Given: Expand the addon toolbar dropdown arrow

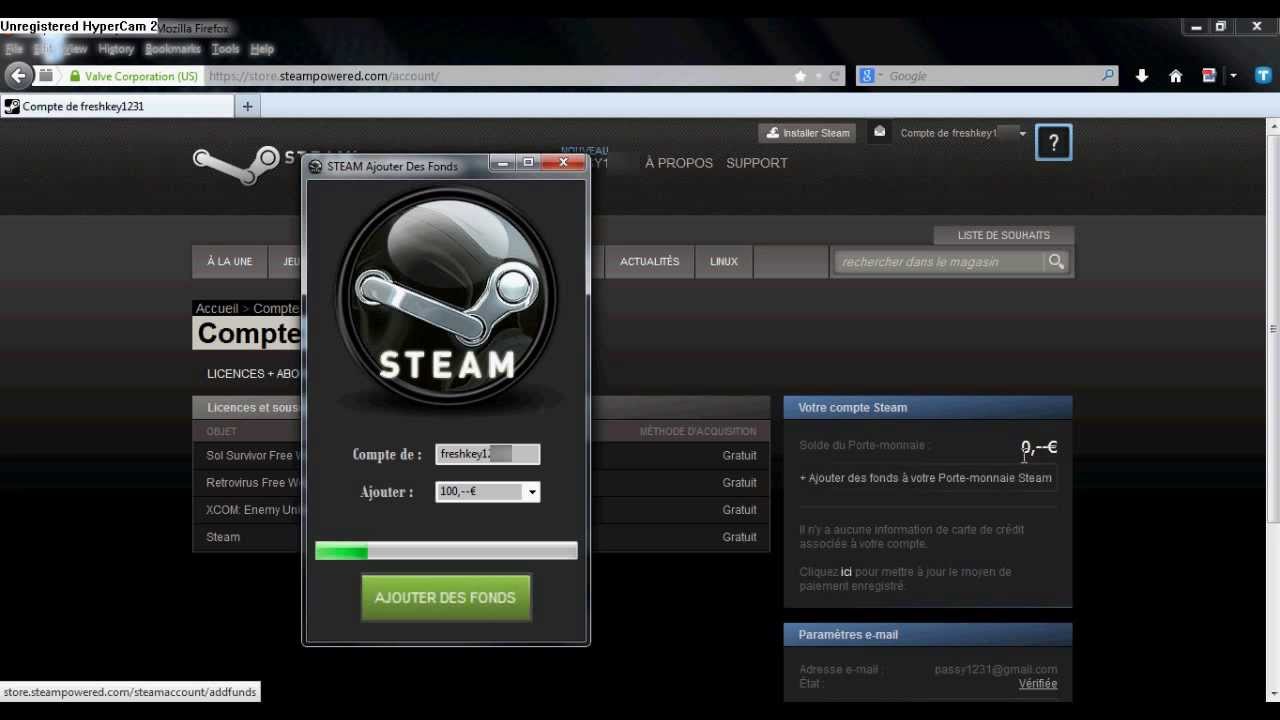Looking at the screenshot, I should pos(1233,76).
